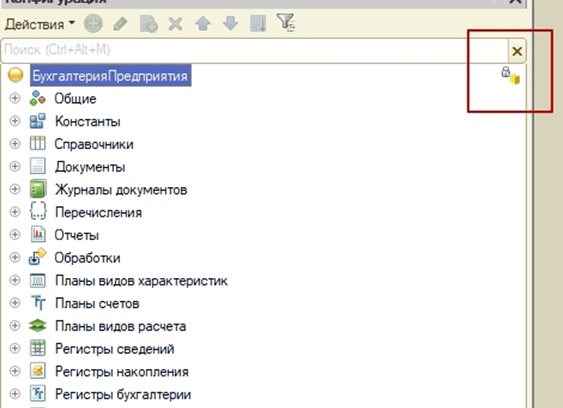Image resolution: width=563 pixels, height=408 pixels.
Task: Click the Документы page icon
Action: (38, 166)
